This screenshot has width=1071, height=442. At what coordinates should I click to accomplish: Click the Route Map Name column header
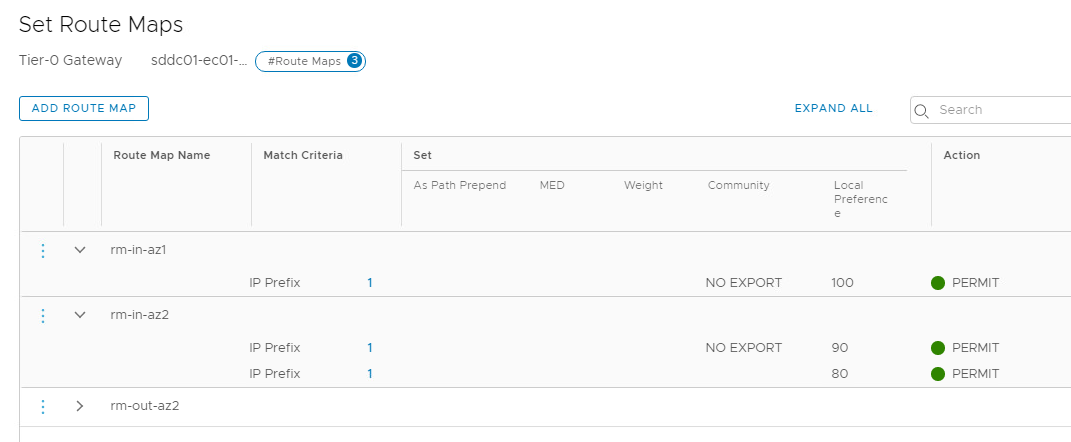[162, 155]
